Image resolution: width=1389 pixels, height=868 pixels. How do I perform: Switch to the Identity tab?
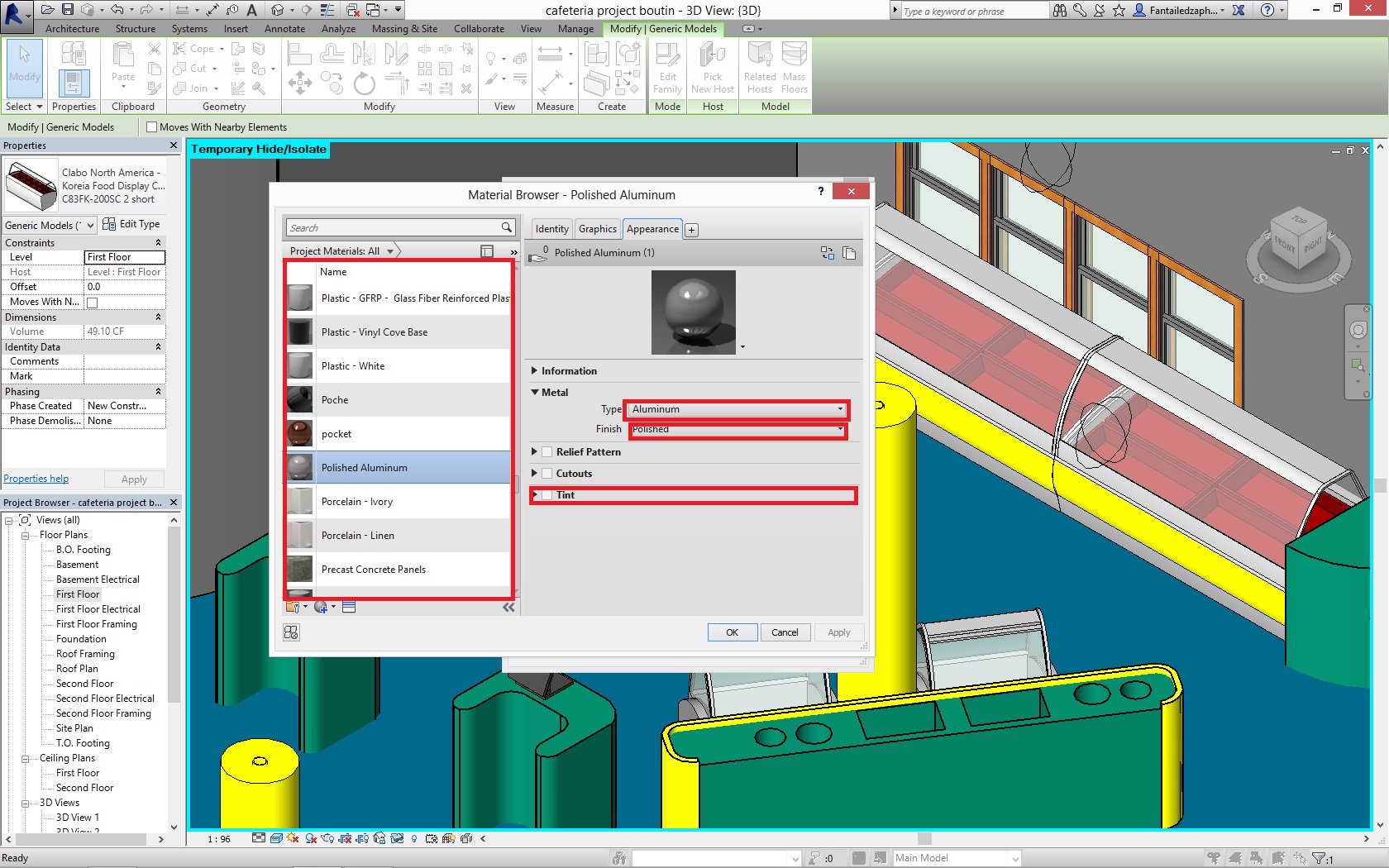pos(551,229)
